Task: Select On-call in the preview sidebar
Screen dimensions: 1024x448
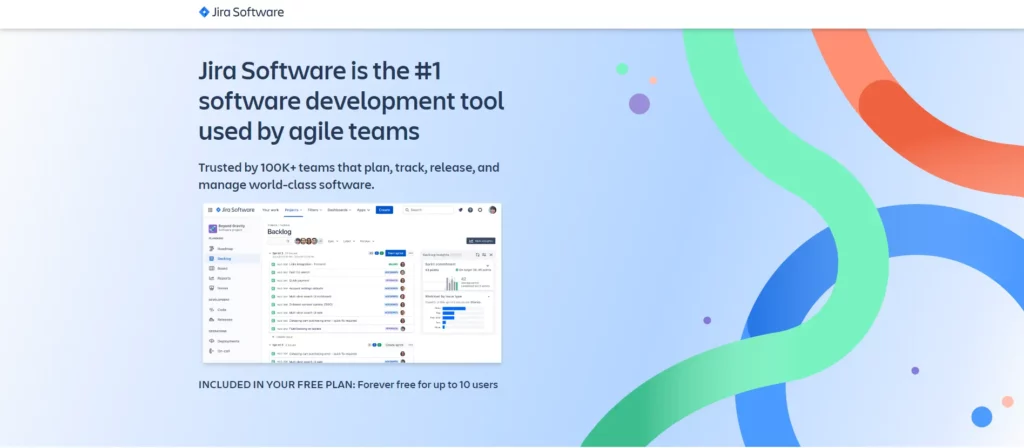Action: pyautogui.click(x=219, y=351)
